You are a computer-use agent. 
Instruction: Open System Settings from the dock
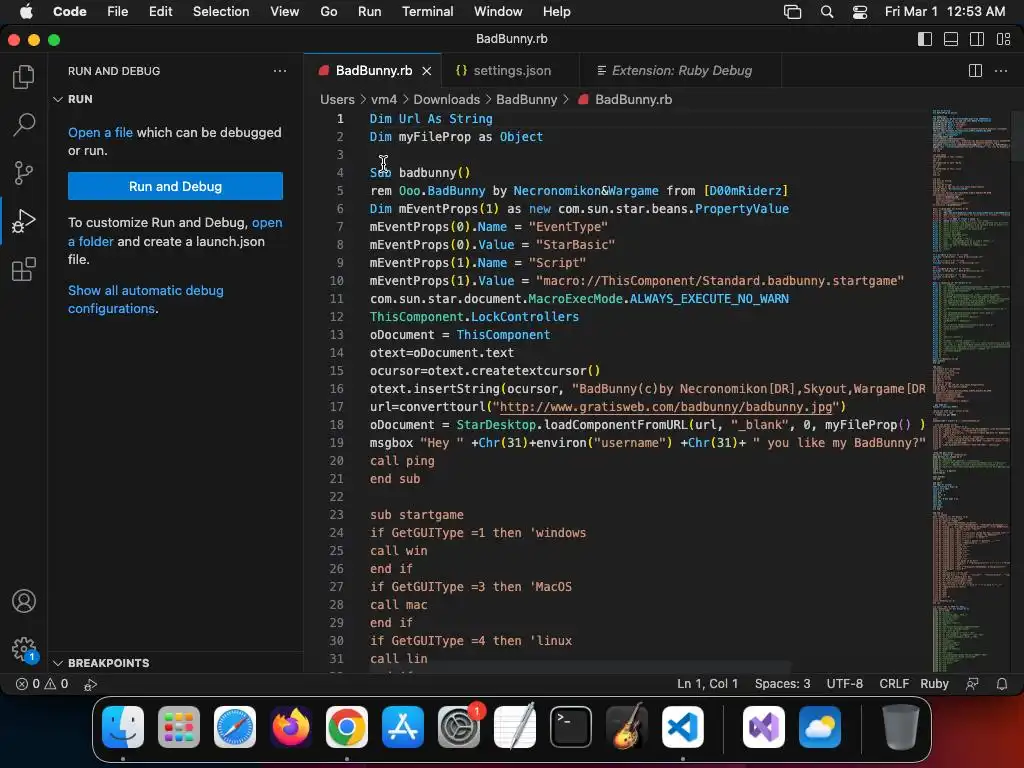click(x=458, y=726)
